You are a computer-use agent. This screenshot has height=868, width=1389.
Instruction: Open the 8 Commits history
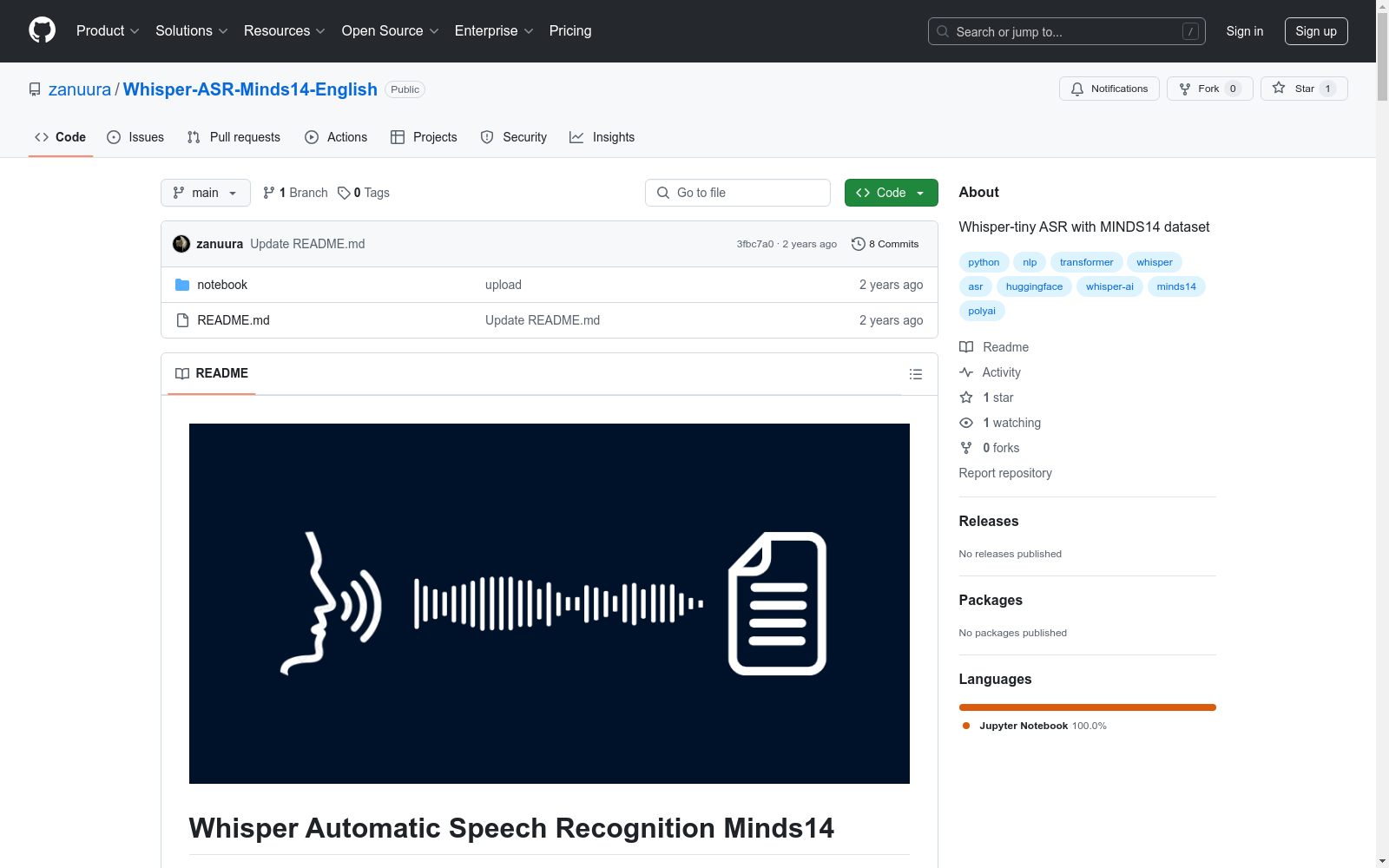point(885,244)
